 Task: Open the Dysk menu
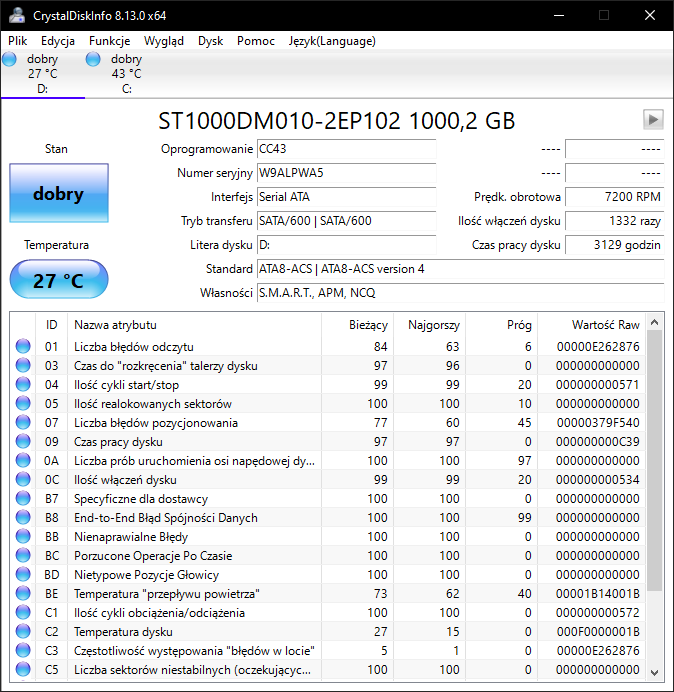[211, 41]
